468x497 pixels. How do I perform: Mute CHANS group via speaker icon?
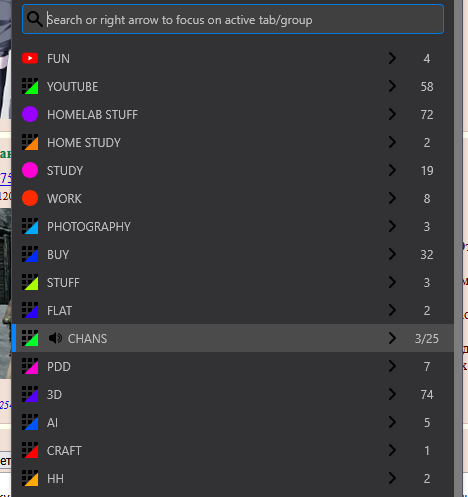point(55,338)
